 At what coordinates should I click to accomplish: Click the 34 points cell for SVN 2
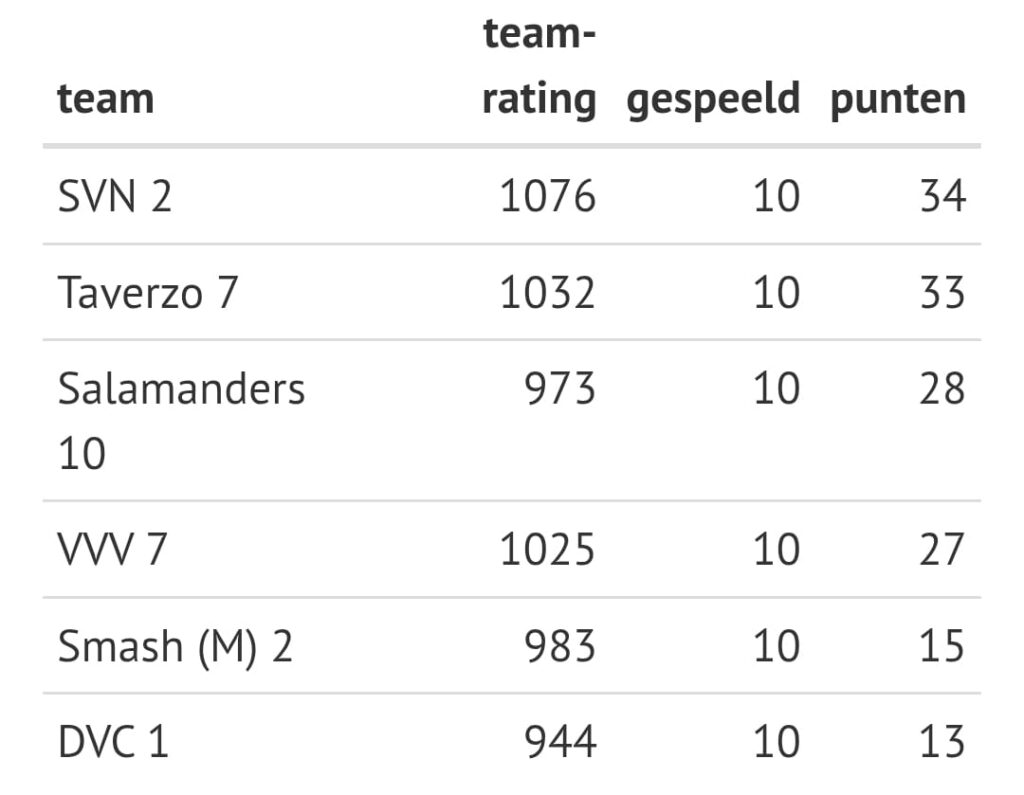point(942,196)
